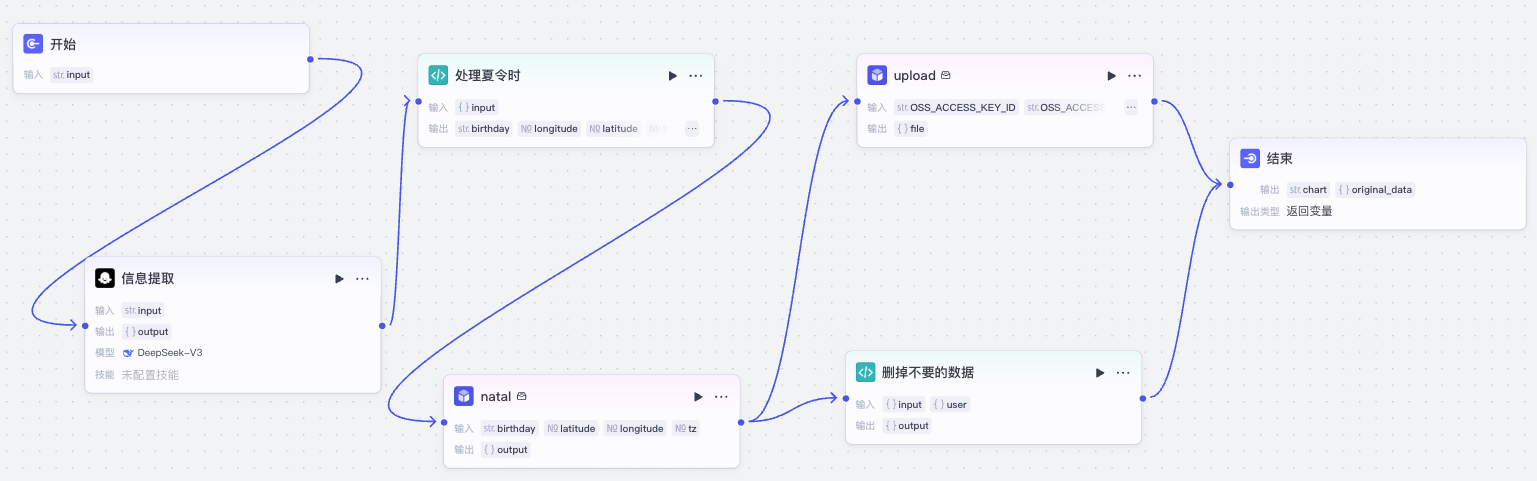
Task: Select the 处理夏令时 node title
Action: coord(488,75)
